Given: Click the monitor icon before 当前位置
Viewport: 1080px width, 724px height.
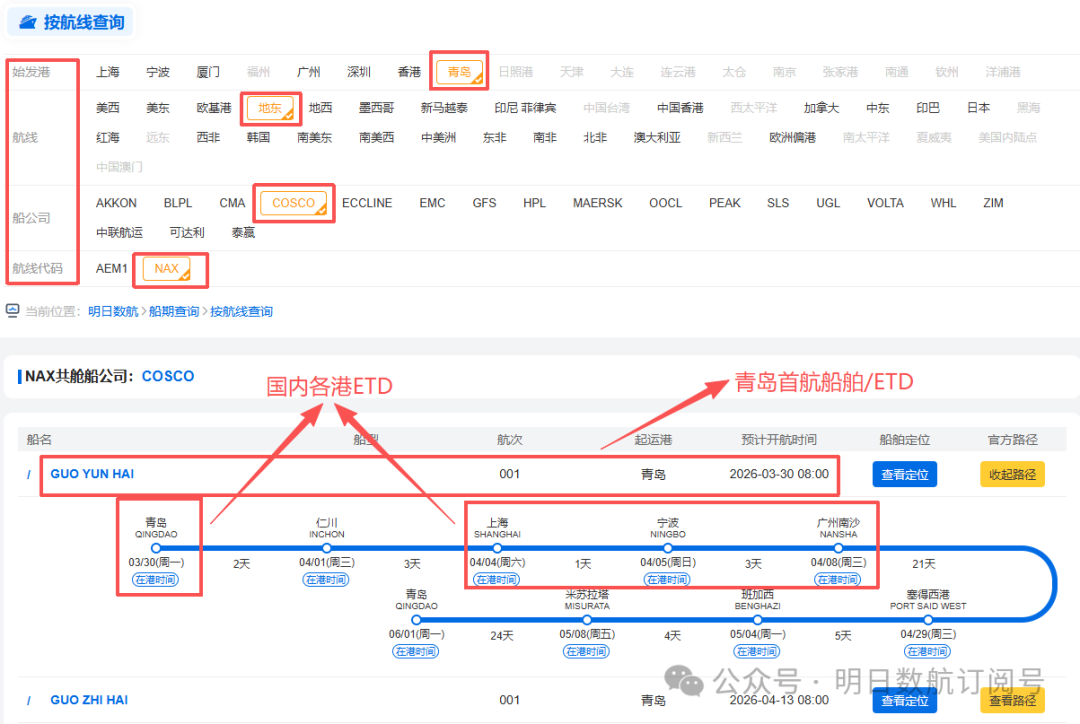Looking at the screenshot, I should [x=13, y=311].
